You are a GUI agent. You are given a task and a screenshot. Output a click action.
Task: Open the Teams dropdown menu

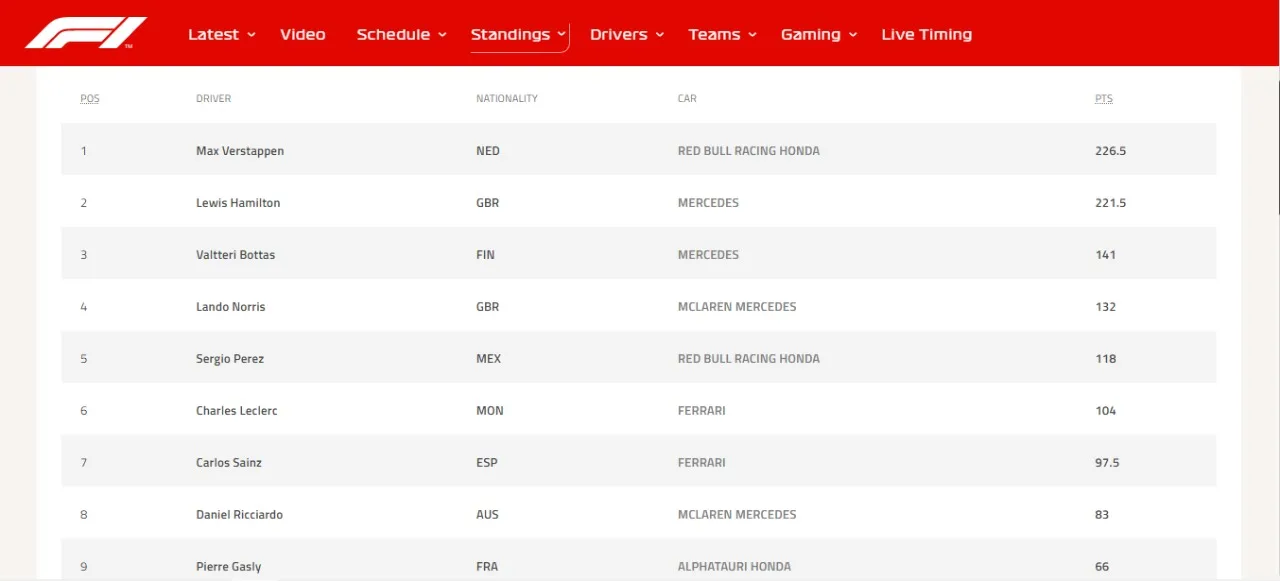click(x=722, y=34)
